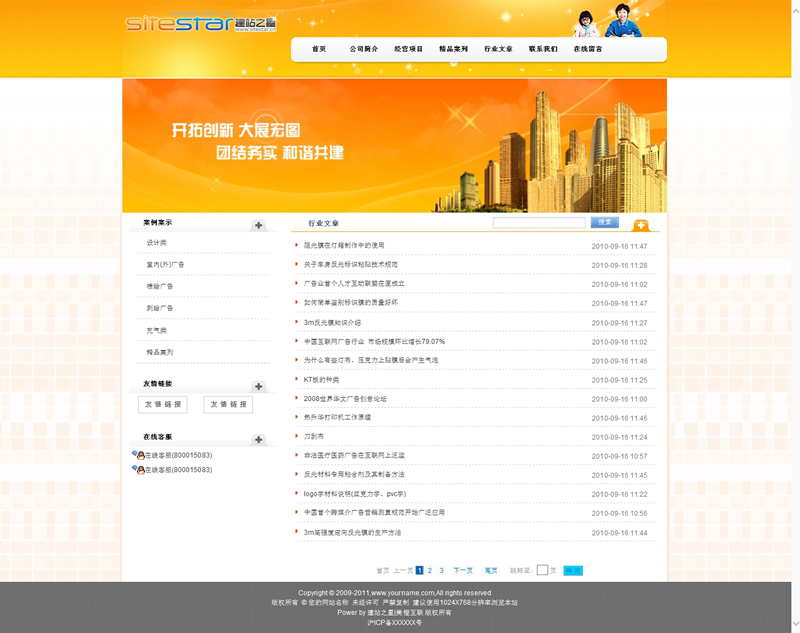Click the plus icon beside 案例展示

259,225
